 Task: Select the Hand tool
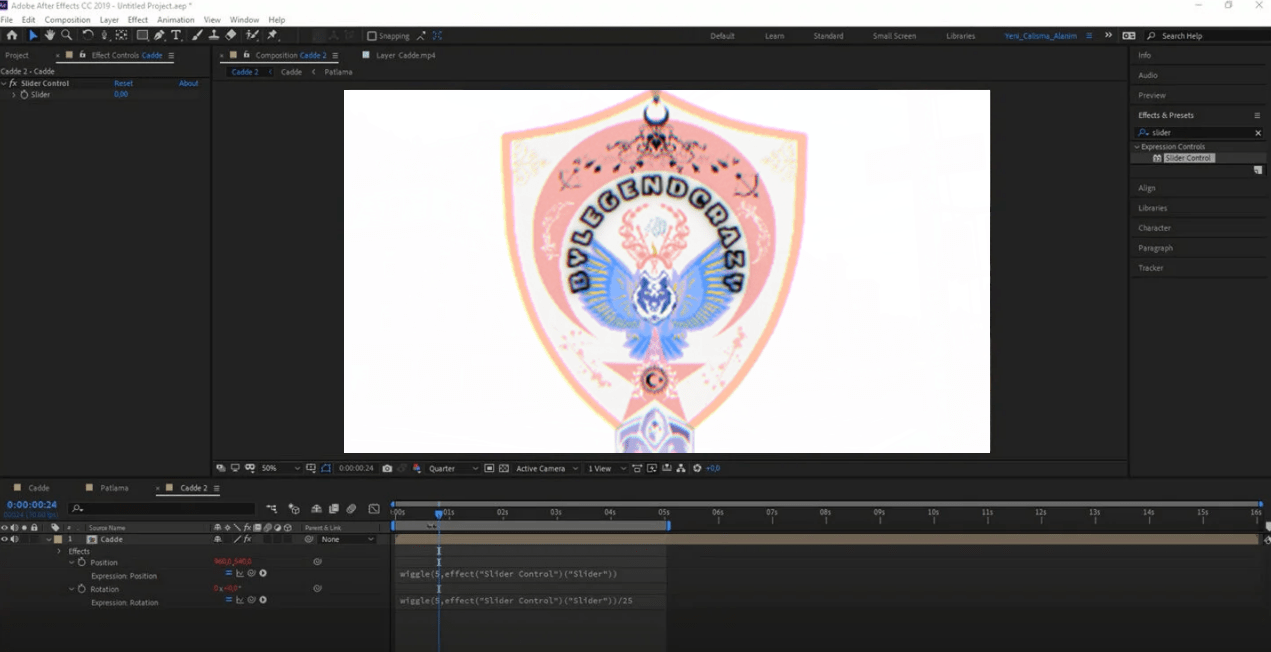(49, 35)
